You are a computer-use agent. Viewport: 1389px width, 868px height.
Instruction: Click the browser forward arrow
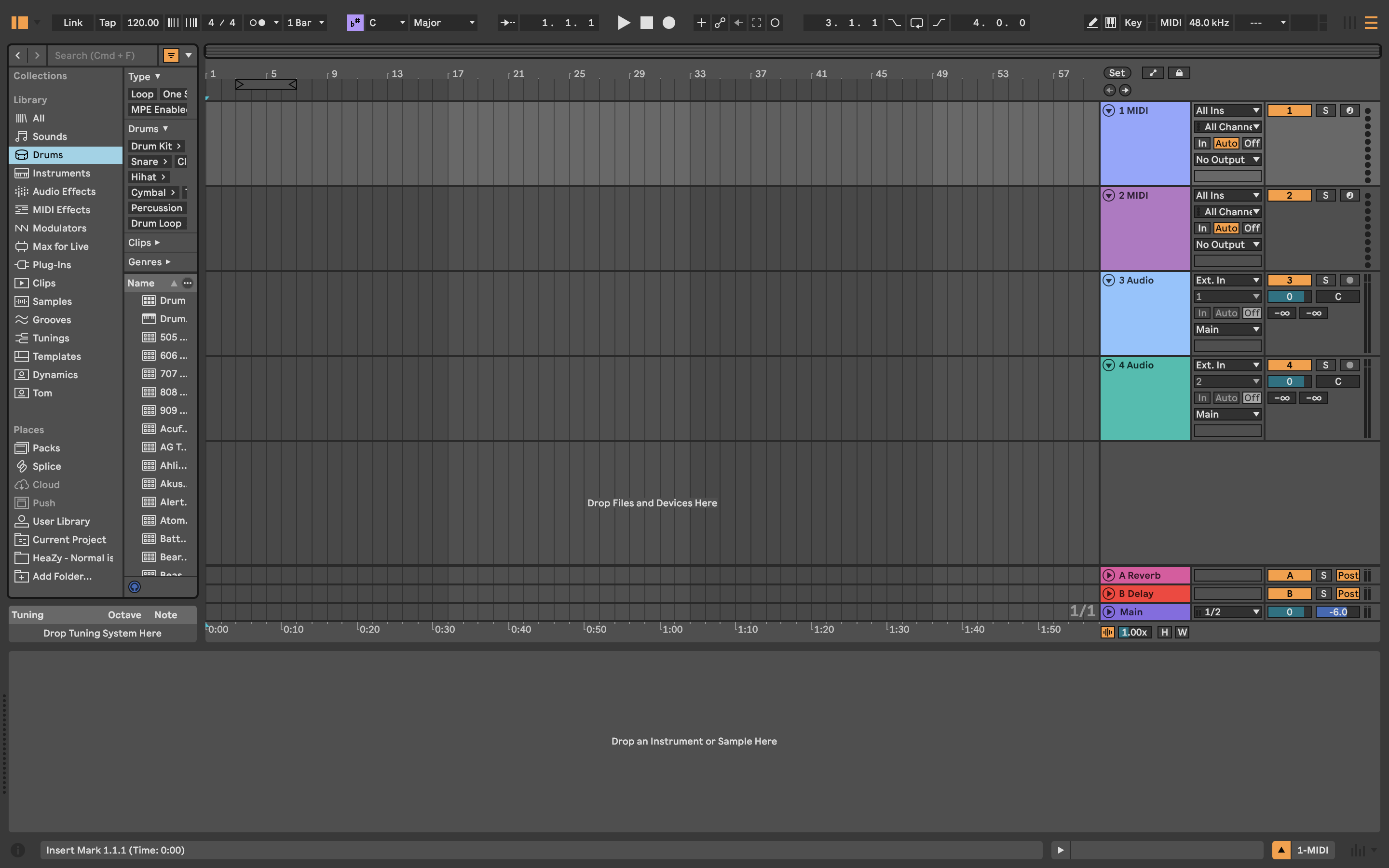pyautogui.click(x=37, y=55)
